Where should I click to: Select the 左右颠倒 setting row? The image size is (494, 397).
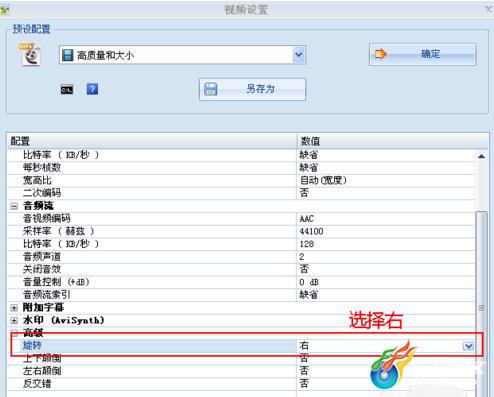click(x=242, y=371)
